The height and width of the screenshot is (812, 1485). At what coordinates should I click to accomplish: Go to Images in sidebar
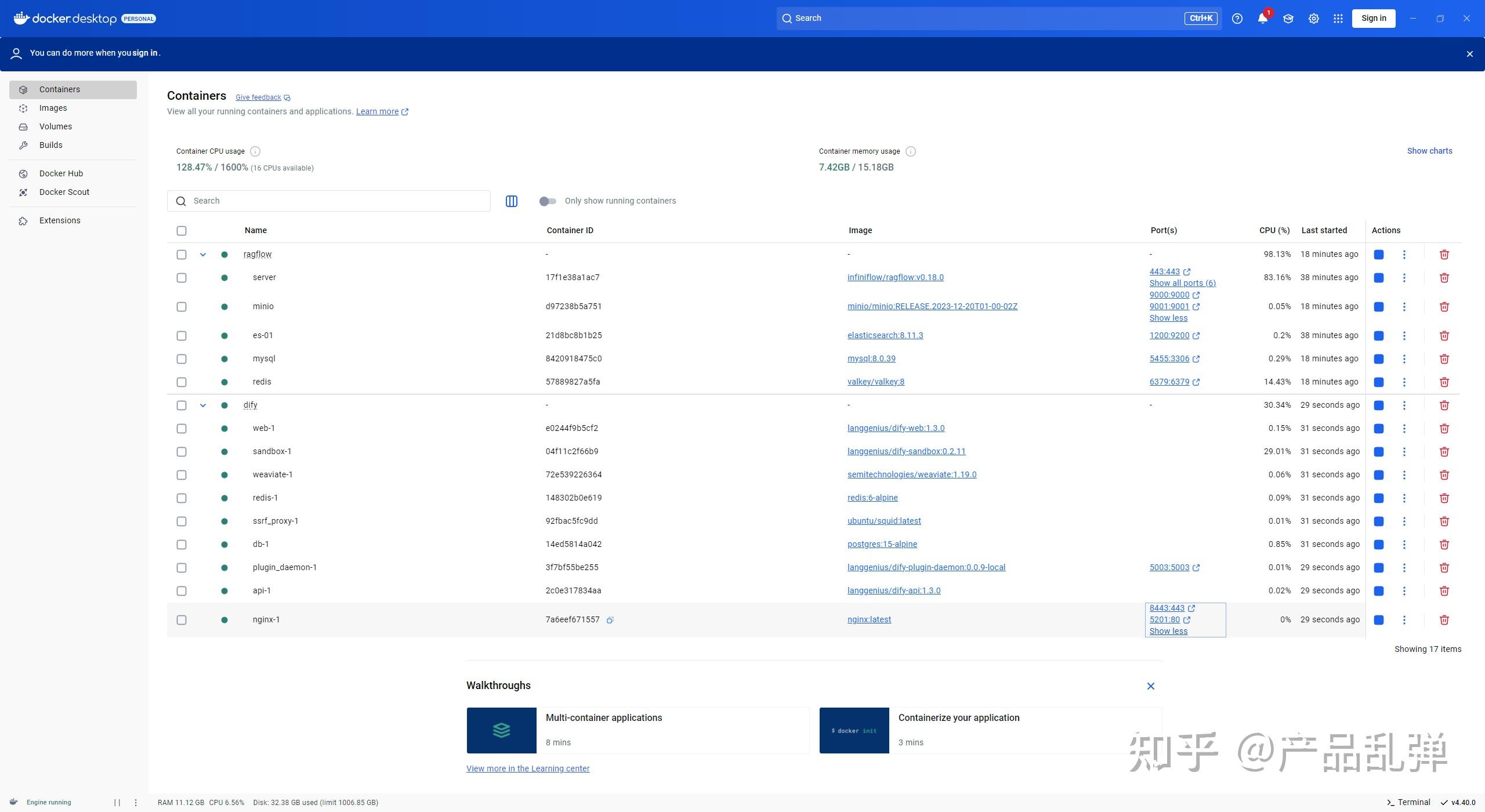pos(53,108)
